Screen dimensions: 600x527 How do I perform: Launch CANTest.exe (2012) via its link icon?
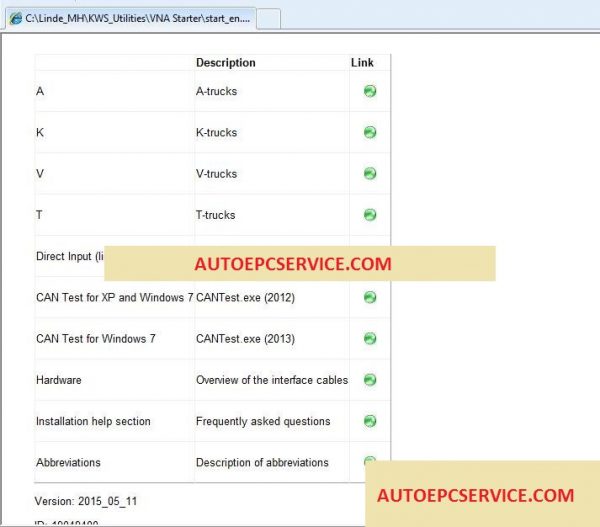pyautogui.click(x=370, y=297)
